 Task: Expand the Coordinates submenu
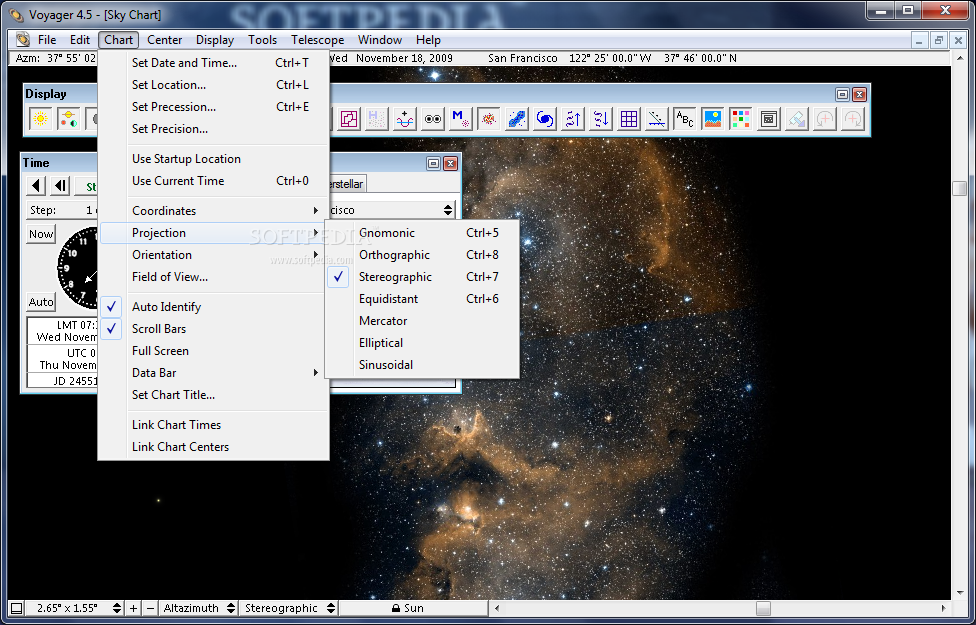point(213,210)
